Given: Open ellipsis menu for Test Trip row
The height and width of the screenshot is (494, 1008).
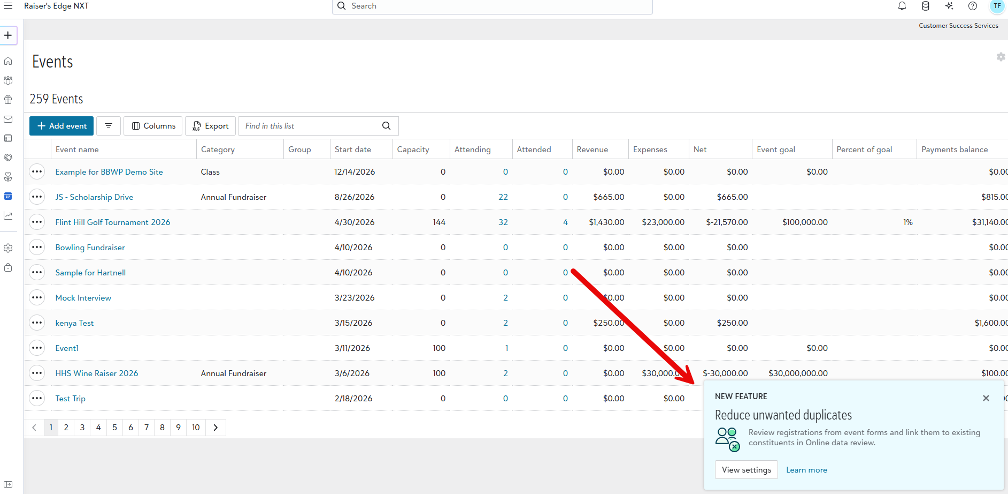Looking at the screenshot, I should coord(37,398).
